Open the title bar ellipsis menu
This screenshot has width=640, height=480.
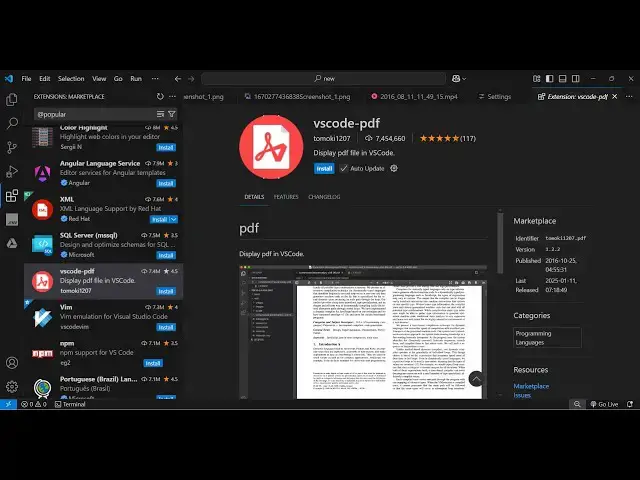pyautogui.click(x=155, y=78)
